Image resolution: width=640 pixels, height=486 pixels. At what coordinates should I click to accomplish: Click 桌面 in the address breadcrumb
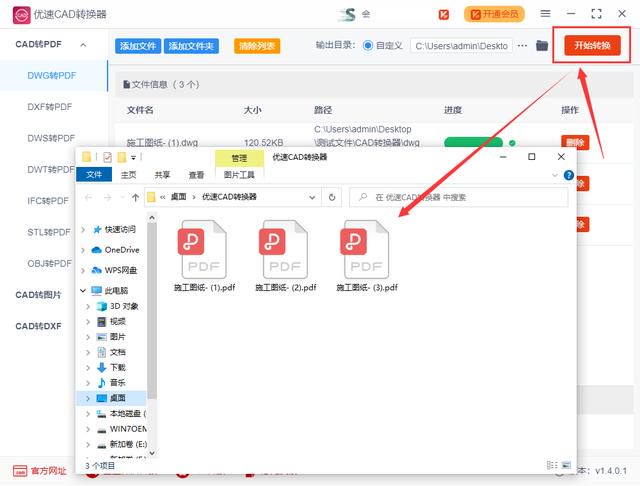click(178, 197)
